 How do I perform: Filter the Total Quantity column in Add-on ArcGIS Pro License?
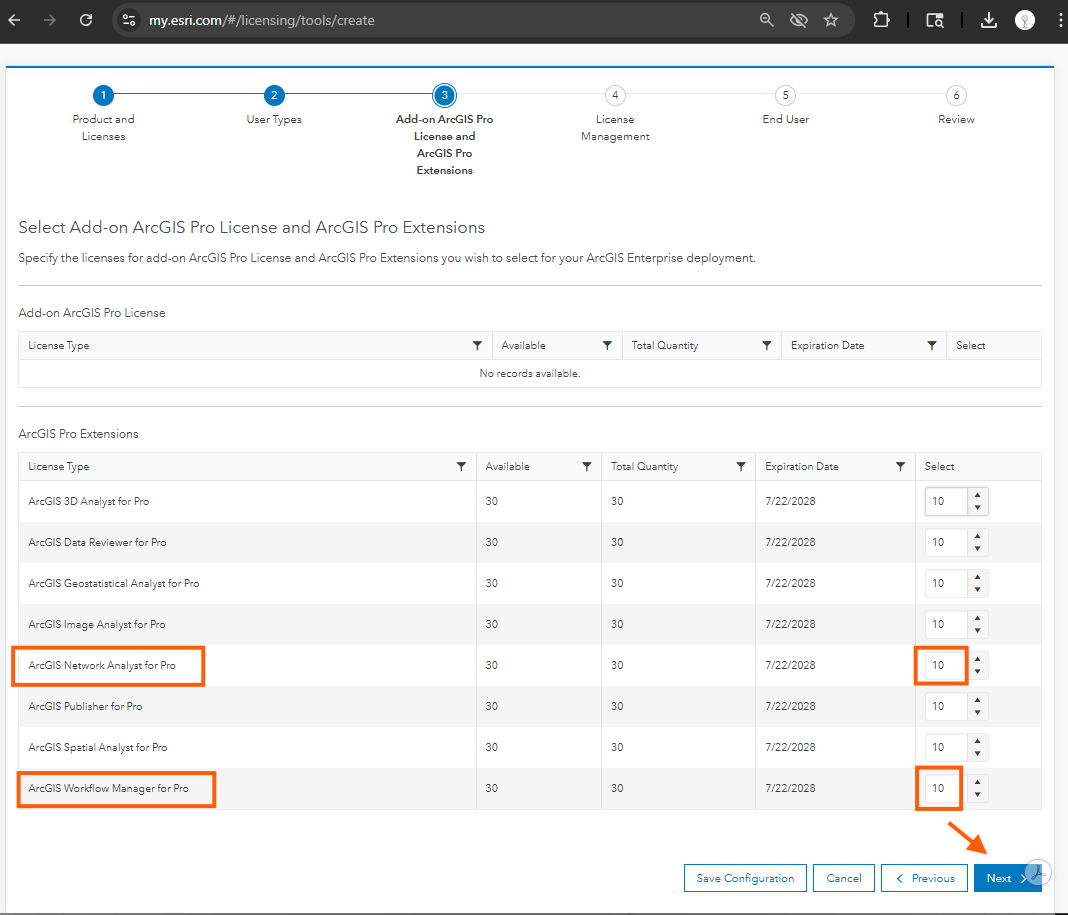coord(766,346)
